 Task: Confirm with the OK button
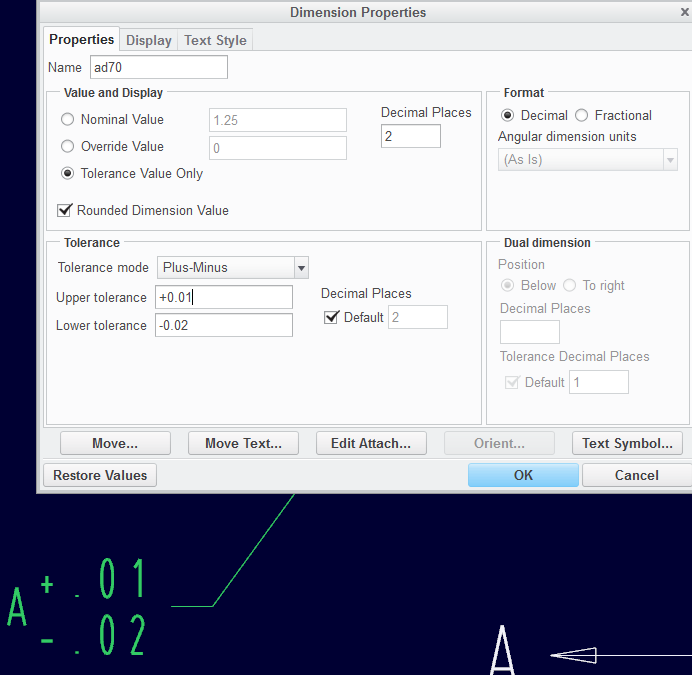point(523,475)
